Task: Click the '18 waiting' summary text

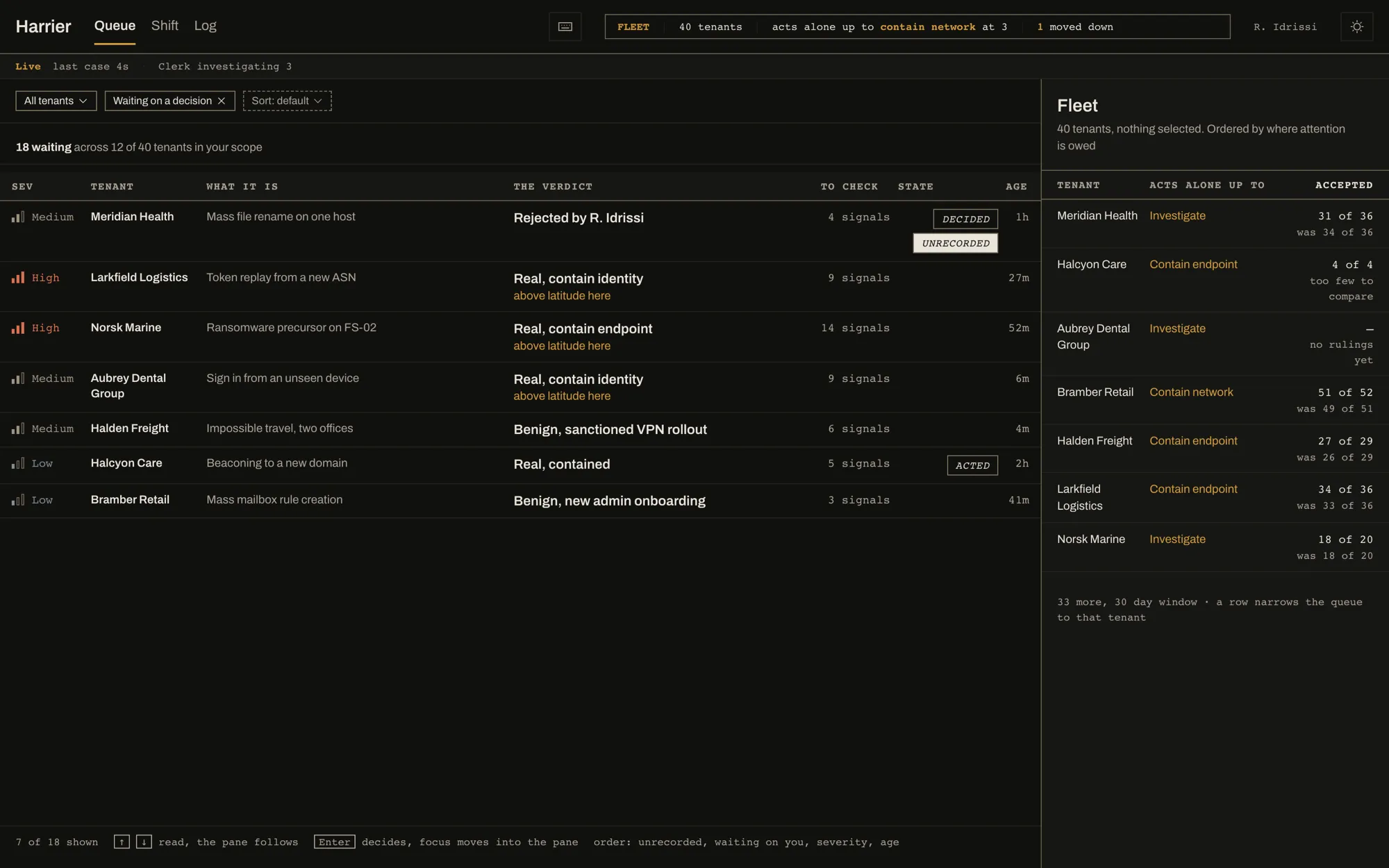Action: pyautogui.click(x=44, y=147)
